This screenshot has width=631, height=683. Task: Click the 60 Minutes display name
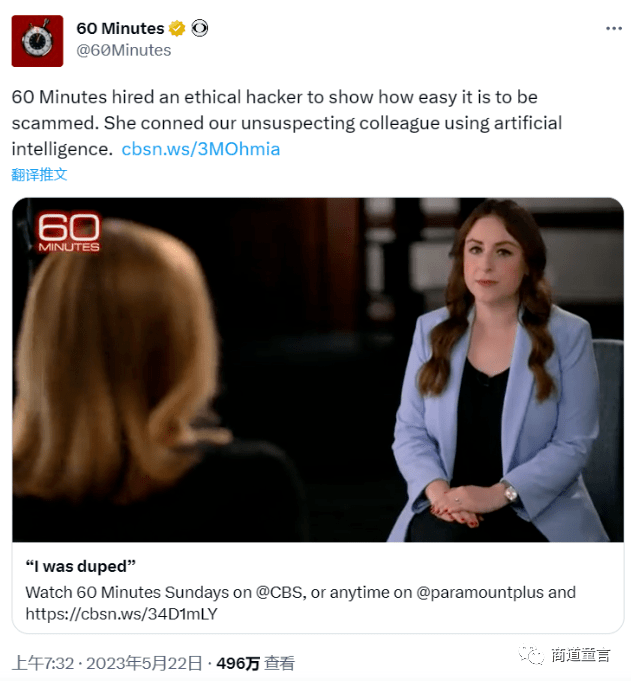[x=120, y=28]
